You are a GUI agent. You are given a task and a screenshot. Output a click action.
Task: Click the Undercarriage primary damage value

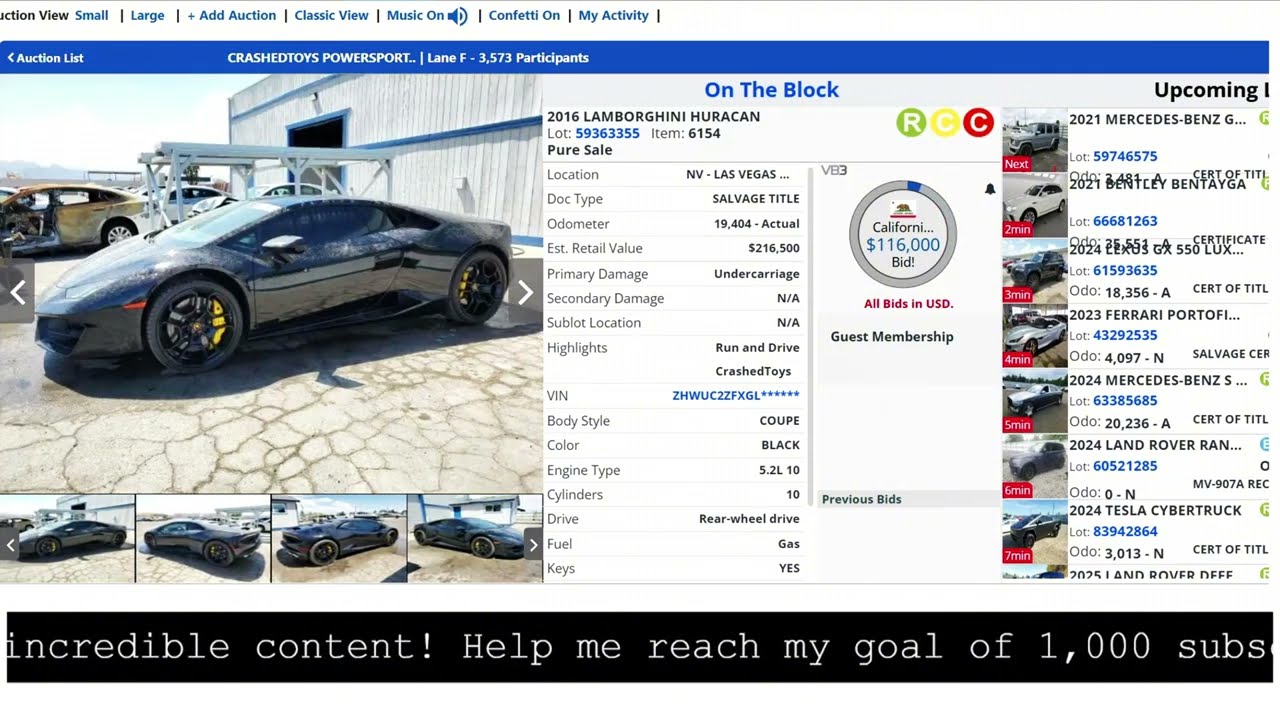[757, 274]
